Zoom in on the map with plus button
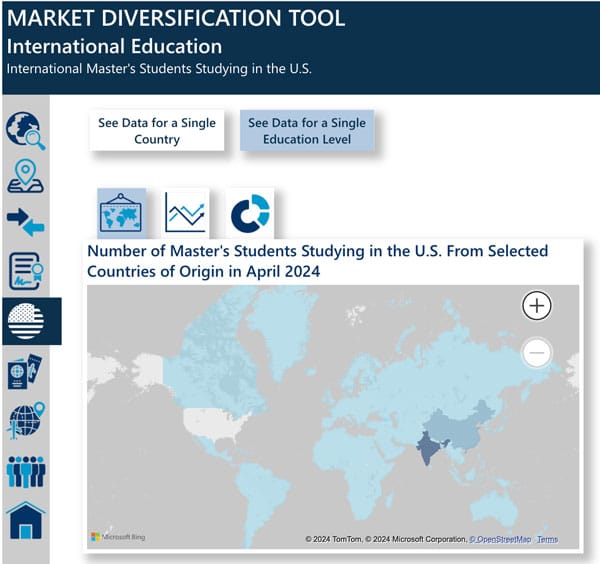This screenshot has width=600, height=564. point(537,305)
